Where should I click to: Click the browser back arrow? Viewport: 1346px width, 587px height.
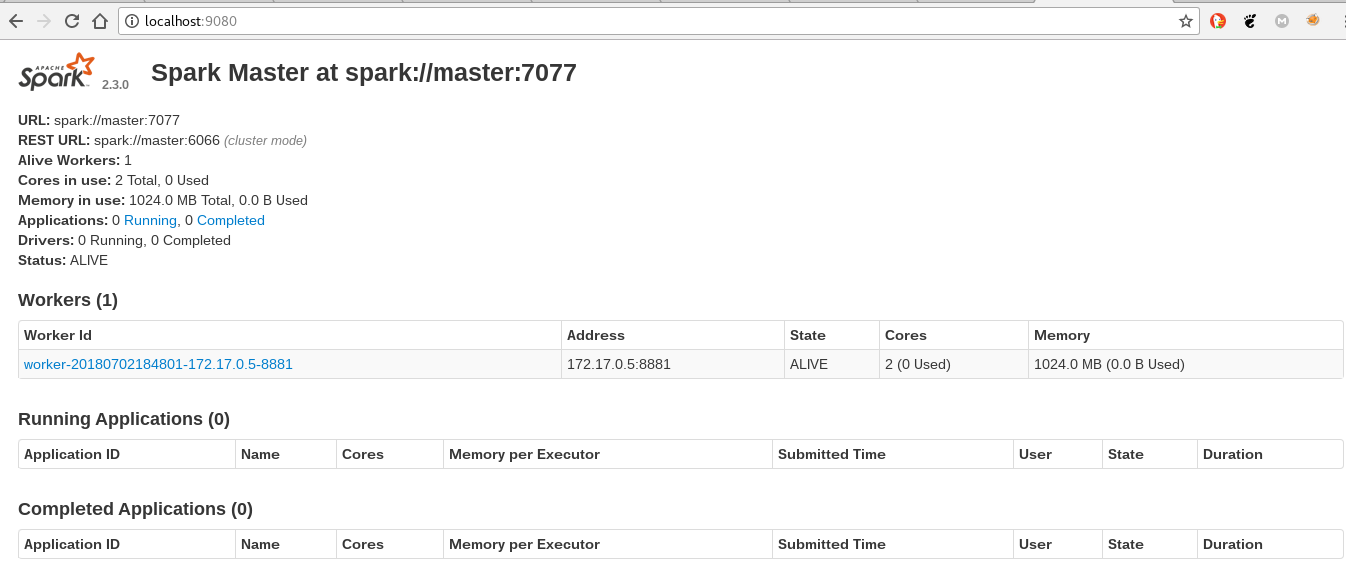(16, 21)
